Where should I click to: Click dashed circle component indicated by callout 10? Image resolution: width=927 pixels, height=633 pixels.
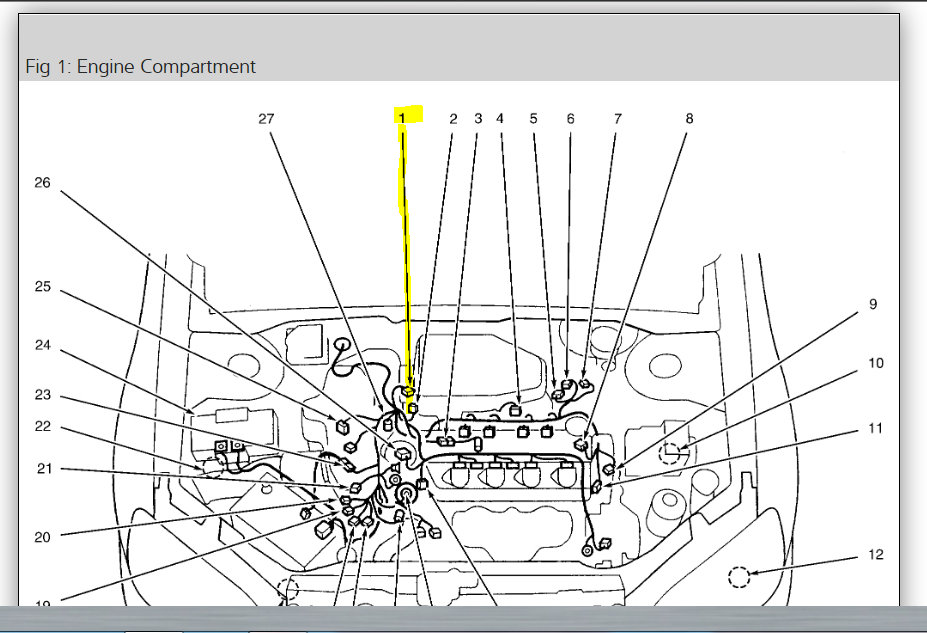pos(670,453)
